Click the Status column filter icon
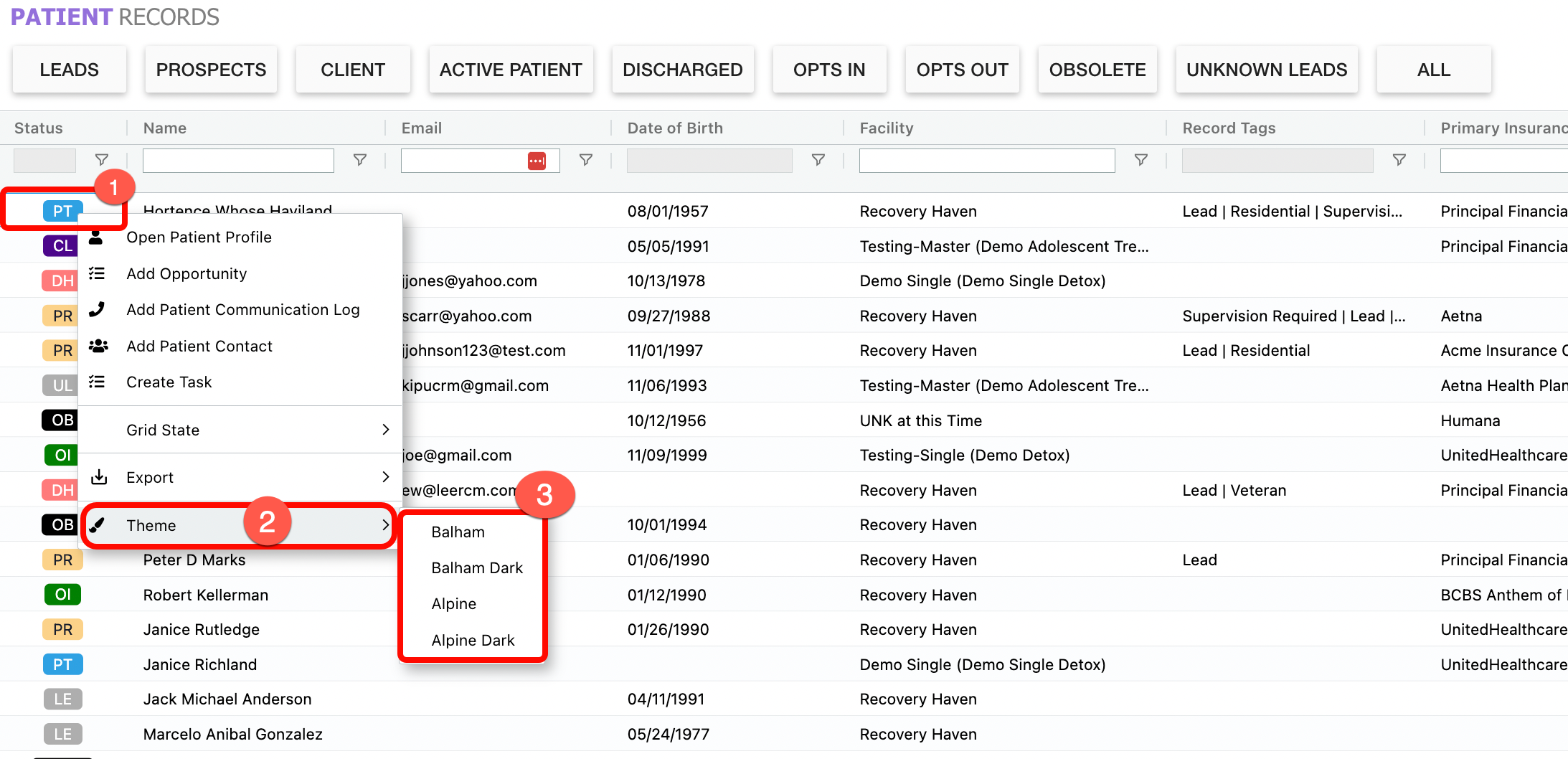 102,160
